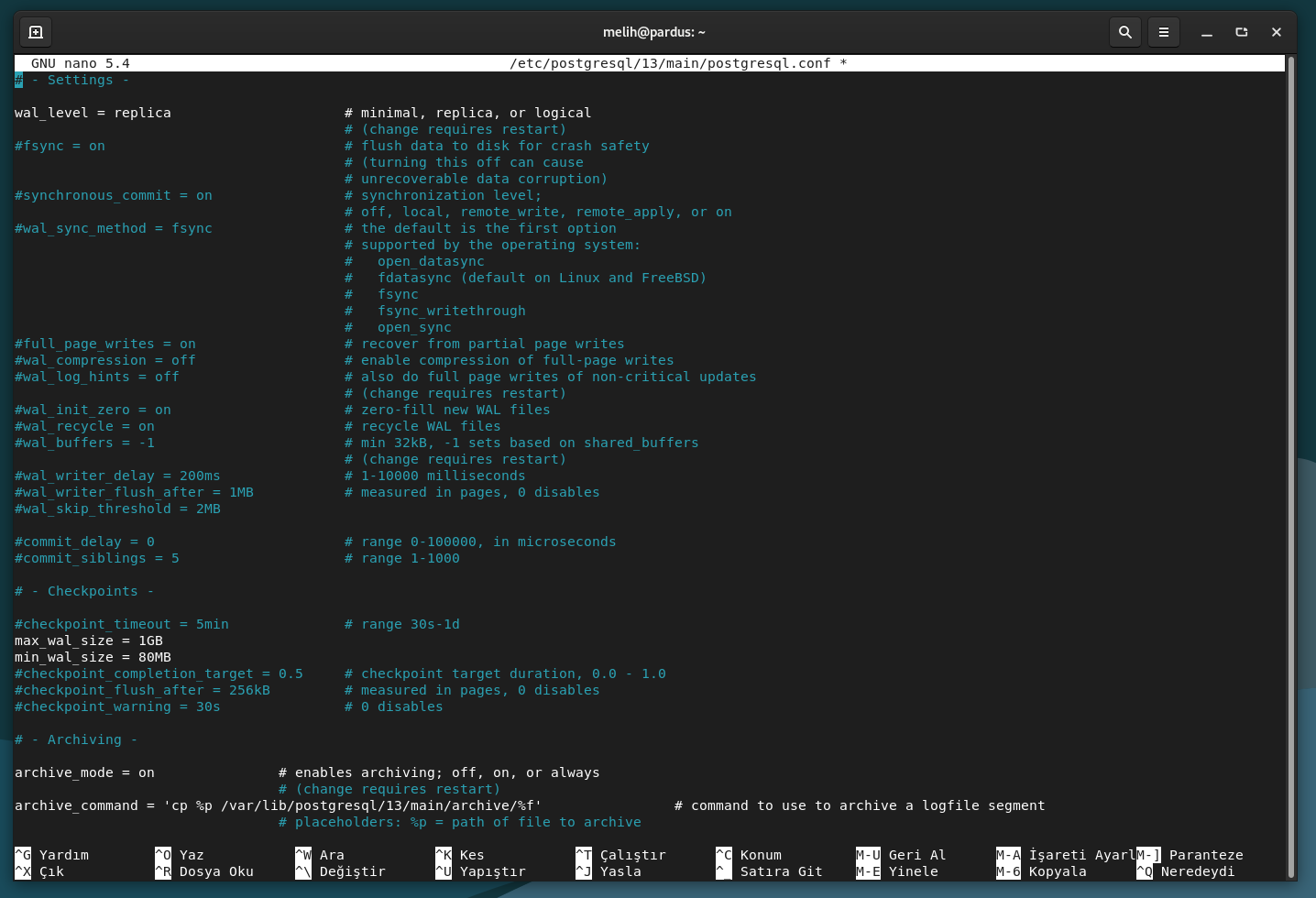The width and height of the screenshot is (1316, 898).
Task: Click the Satıra Git shortcut
Action: [769, 871]
